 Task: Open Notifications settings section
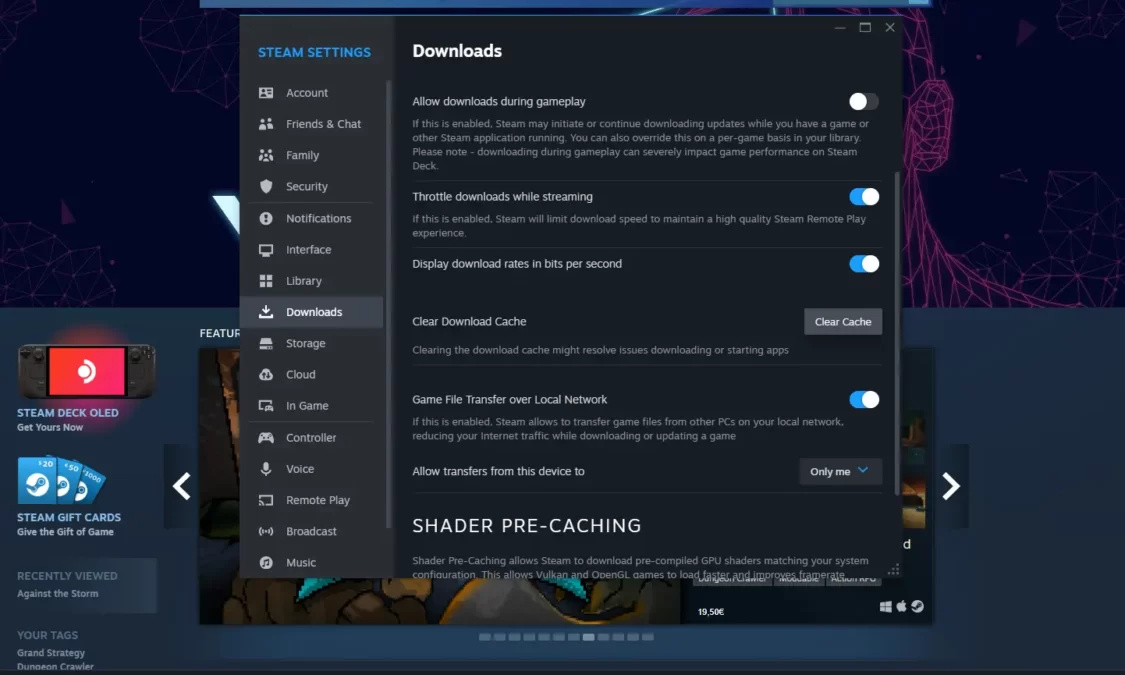pos(311,218)
